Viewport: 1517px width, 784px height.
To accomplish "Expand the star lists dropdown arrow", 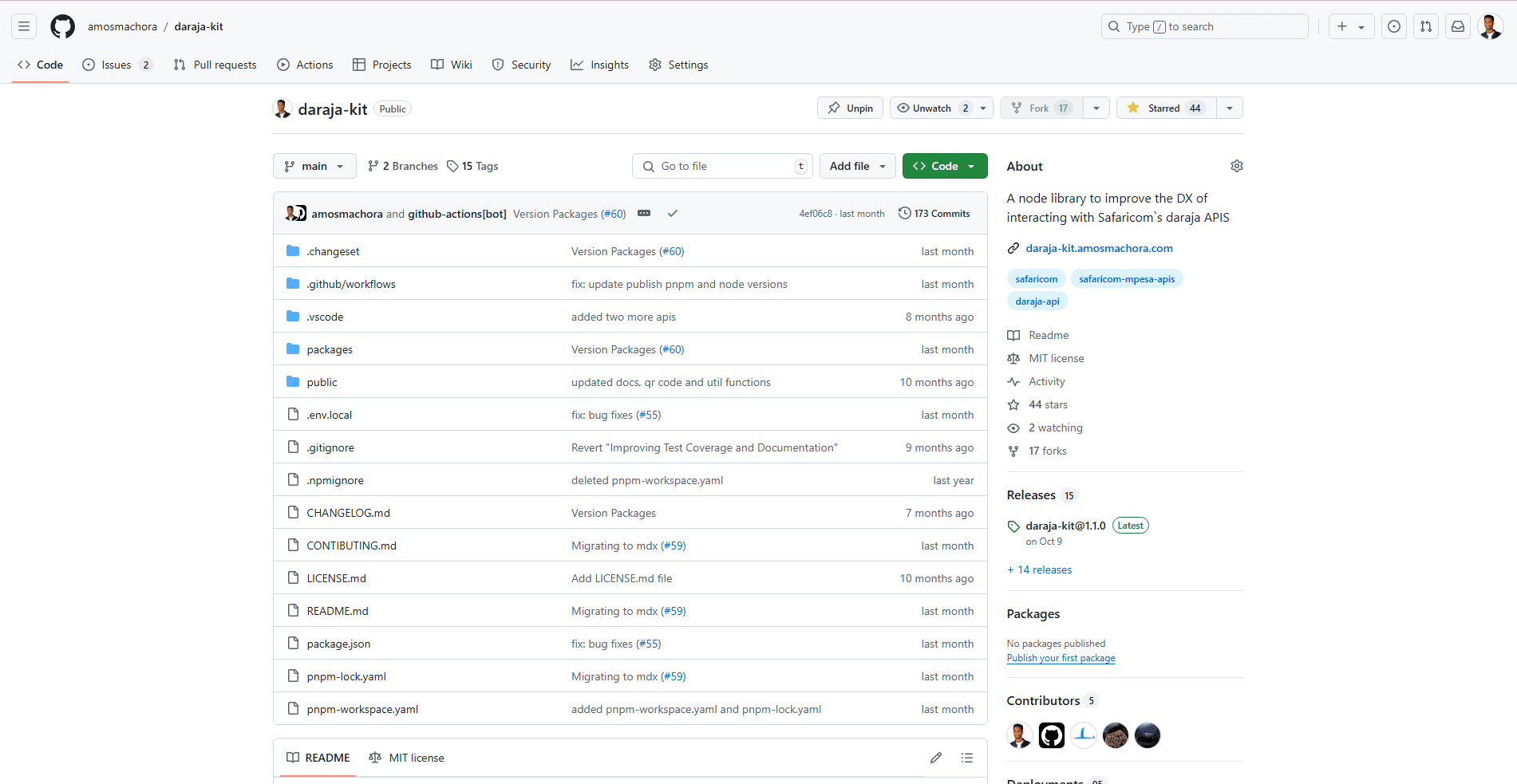I will (1230, 108).
